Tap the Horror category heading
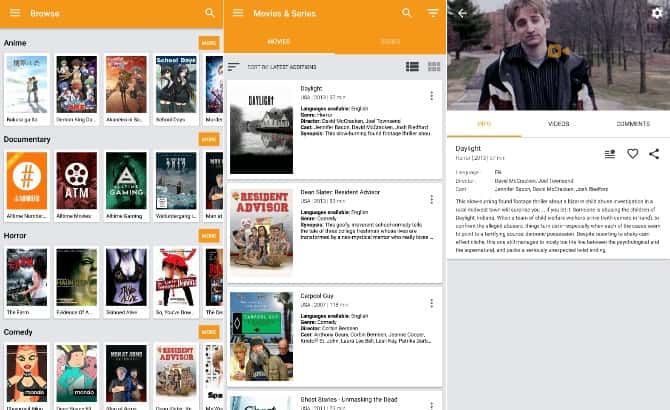This screenshot has height=410, width=670. pyautogui.click(x=15, y=236)
